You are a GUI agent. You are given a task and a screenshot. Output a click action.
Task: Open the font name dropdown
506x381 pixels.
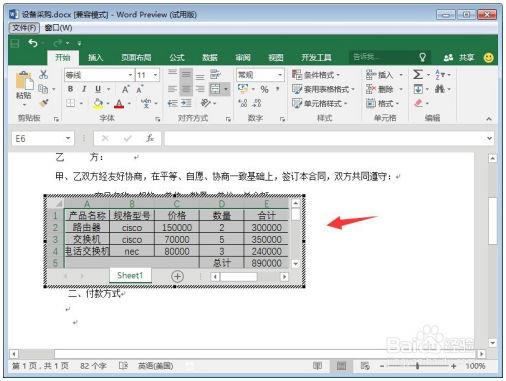click(x=130, y=75)
